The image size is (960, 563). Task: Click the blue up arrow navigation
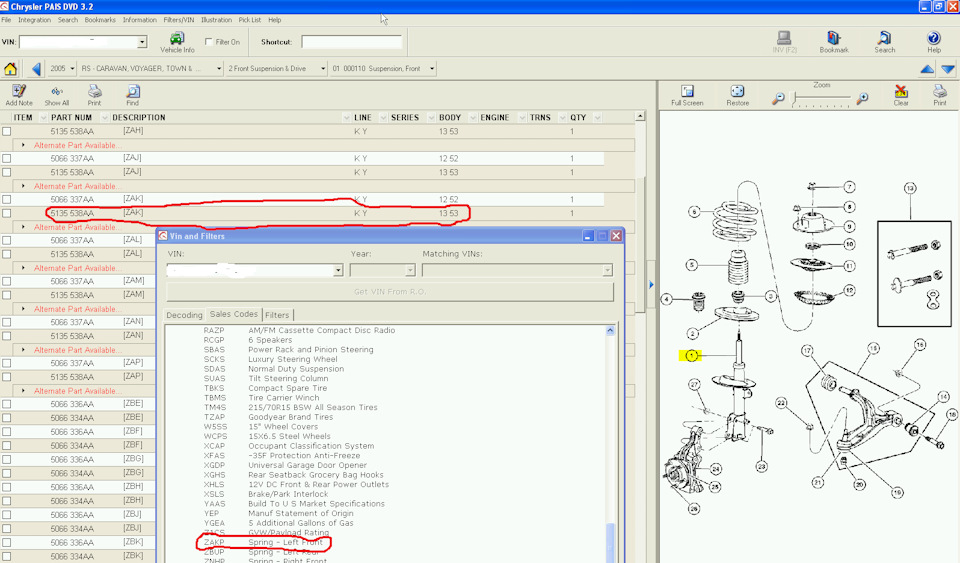[927, 69]
